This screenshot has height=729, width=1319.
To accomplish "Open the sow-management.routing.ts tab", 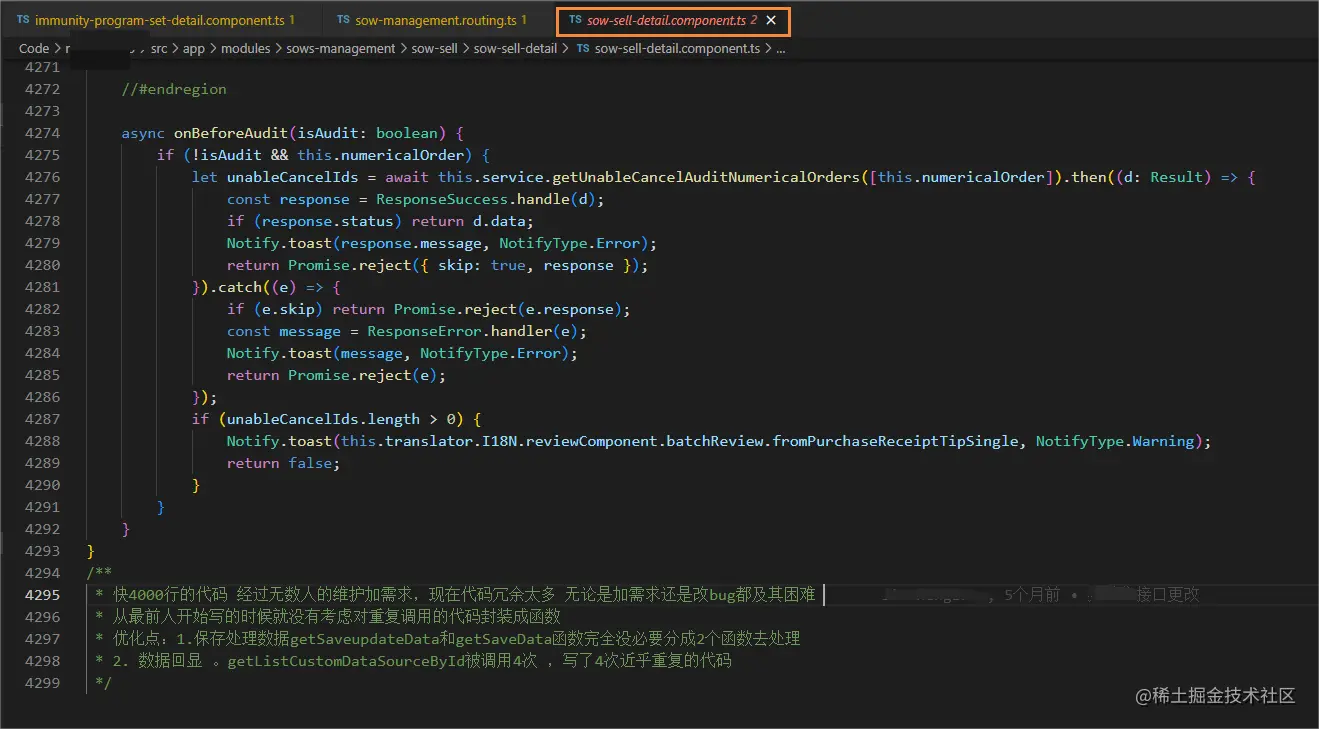I will (431, 20).
